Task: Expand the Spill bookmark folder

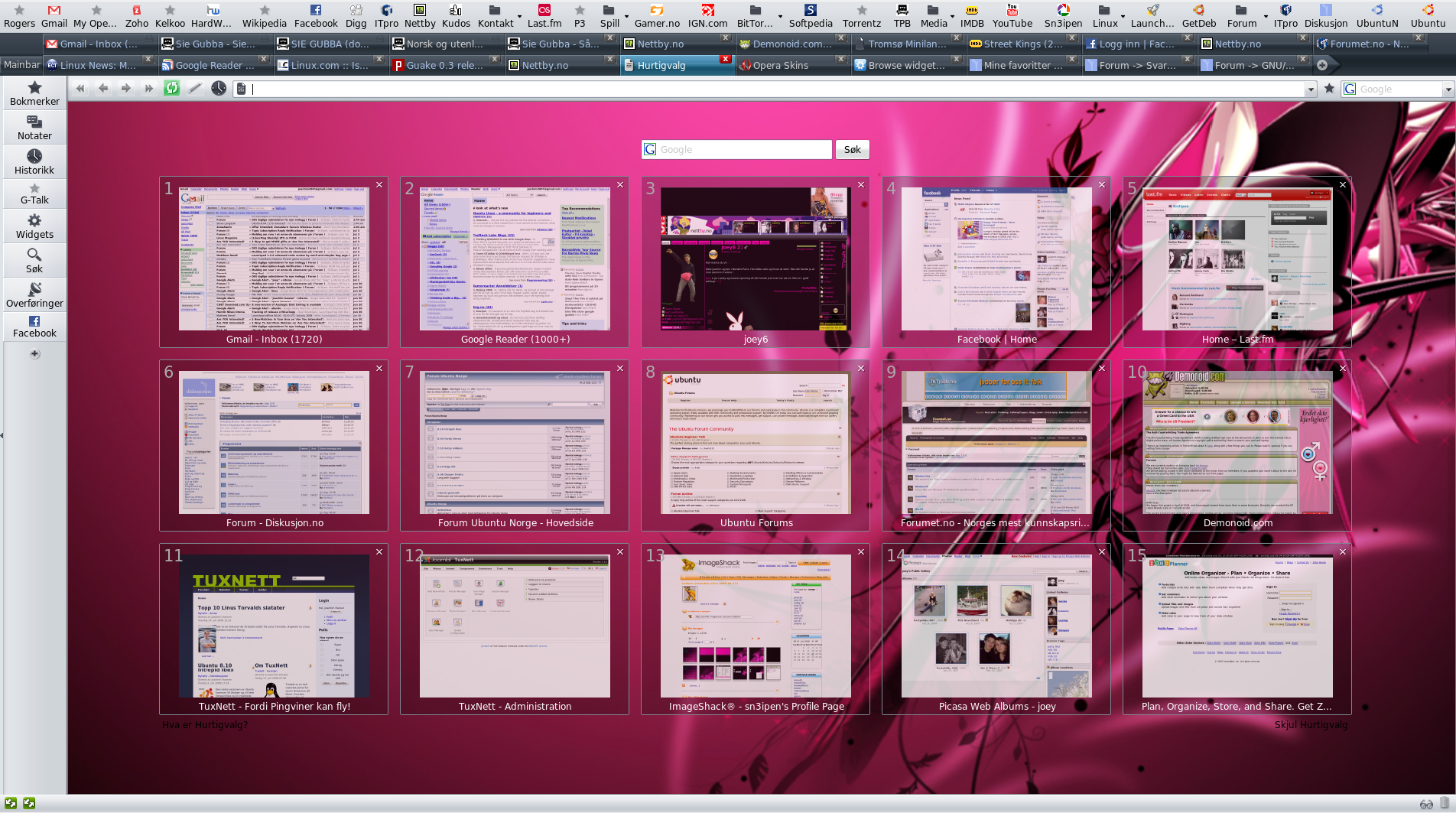Action: coord(609,16)
